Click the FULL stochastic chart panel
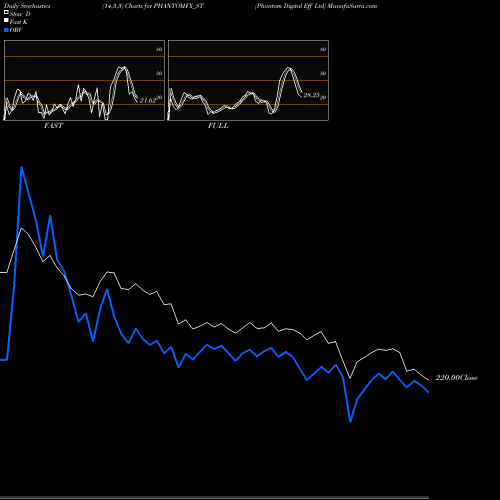Image resolution: width=500 pixels, height=500 pixels. tap(248, 80)
